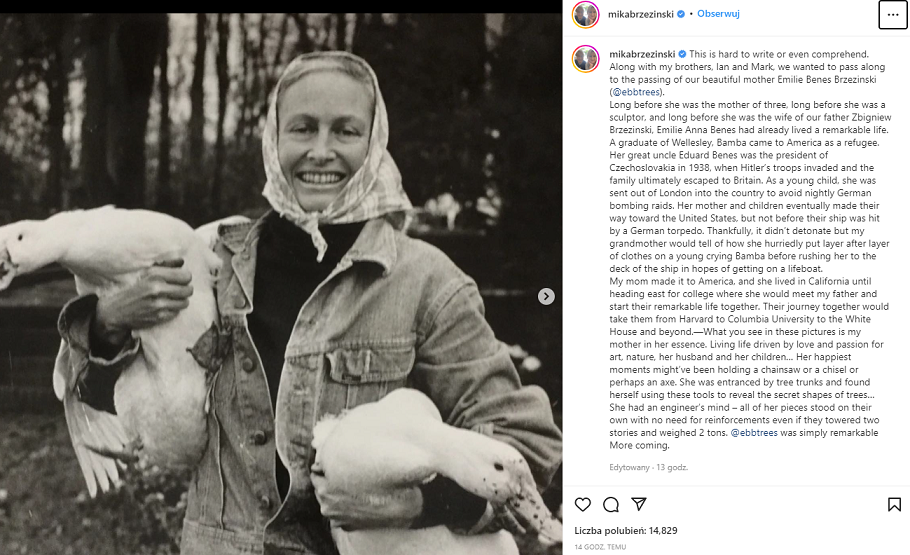The image size is (910, 555).
Task: Open mikabrzezinski profile from the caption username
Action: (x=642, y=54)
